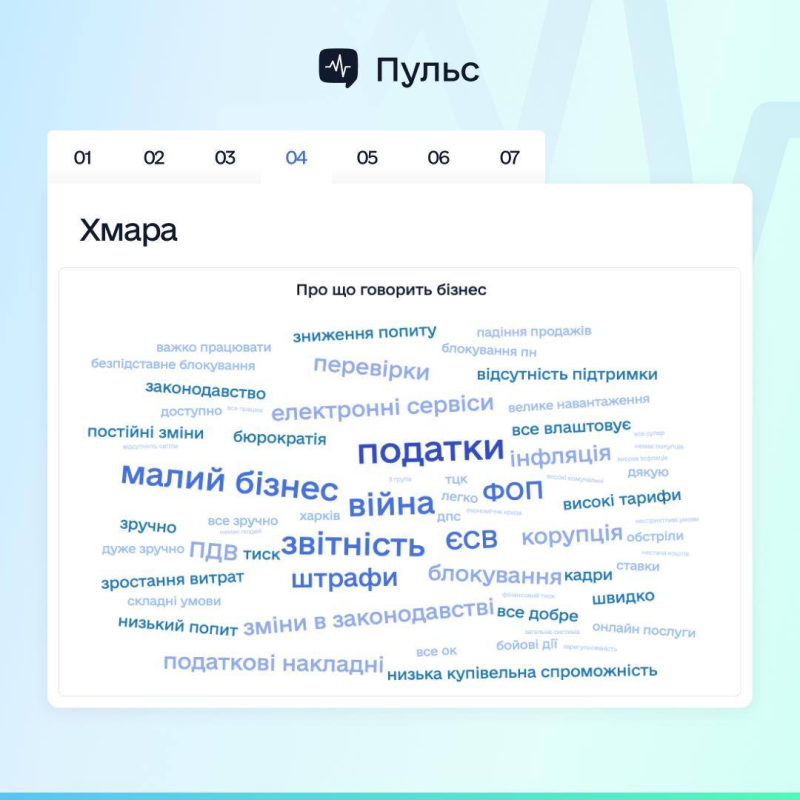Select the phrase малий бізнес
The image size is (800, 800).
coord(229,481)
